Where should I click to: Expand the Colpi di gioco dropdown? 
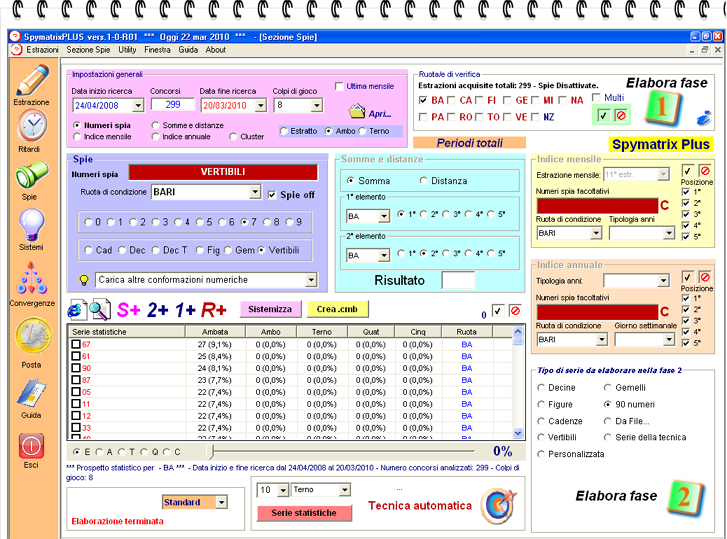tap(316, 106)
